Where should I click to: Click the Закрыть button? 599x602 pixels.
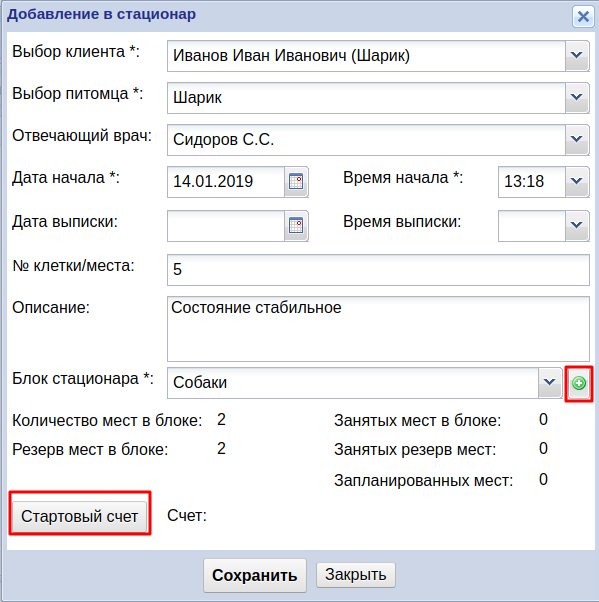[356, 575]
